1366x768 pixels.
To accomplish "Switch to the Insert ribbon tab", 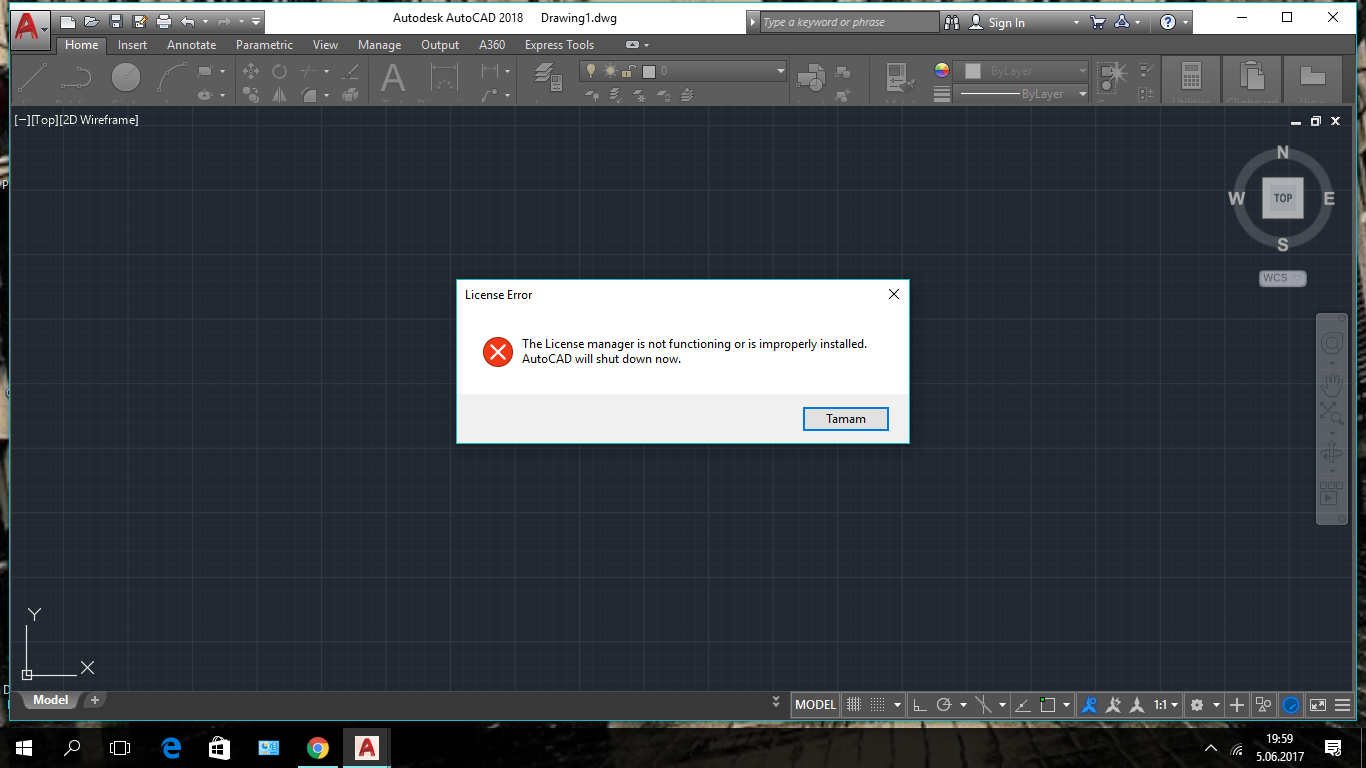I will click(x=132, y=45).
